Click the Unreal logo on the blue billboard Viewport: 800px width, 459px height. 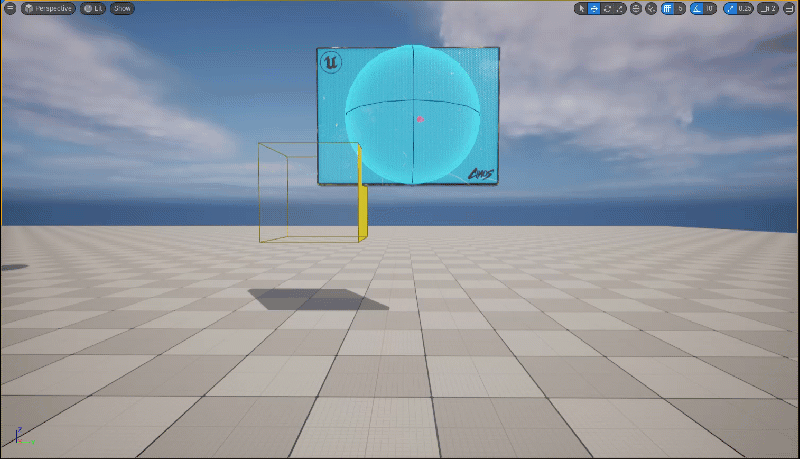coord(331,62)
